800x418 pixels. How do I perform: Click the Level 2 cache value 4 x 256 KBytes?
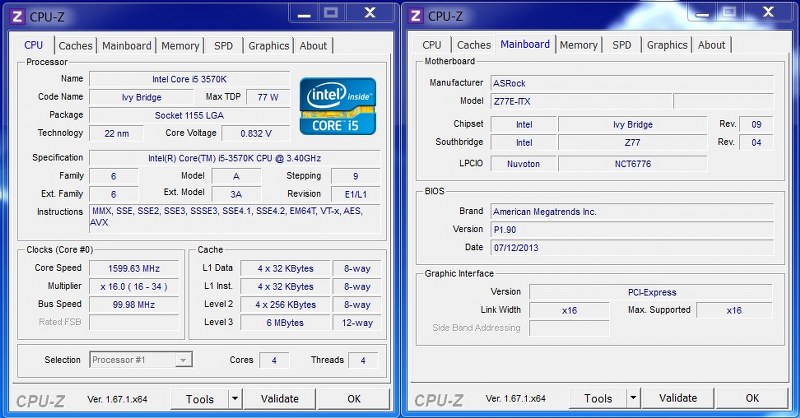285,305
